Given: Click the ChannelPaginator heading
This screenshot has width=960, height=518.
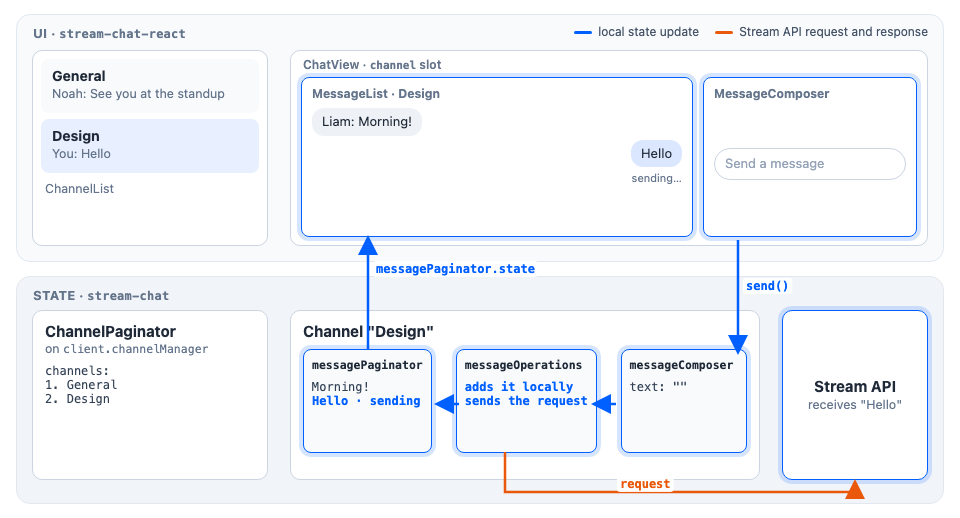Looking at the screenshot, I should point(110,331).
